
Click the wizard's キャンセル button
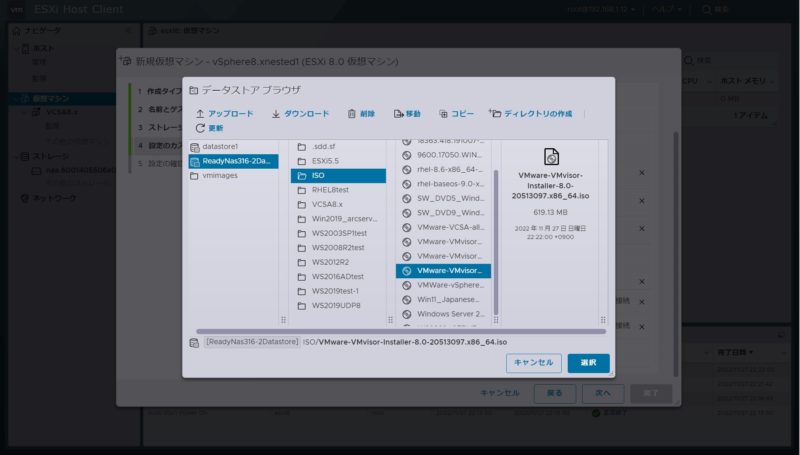[x=500, y=393]
